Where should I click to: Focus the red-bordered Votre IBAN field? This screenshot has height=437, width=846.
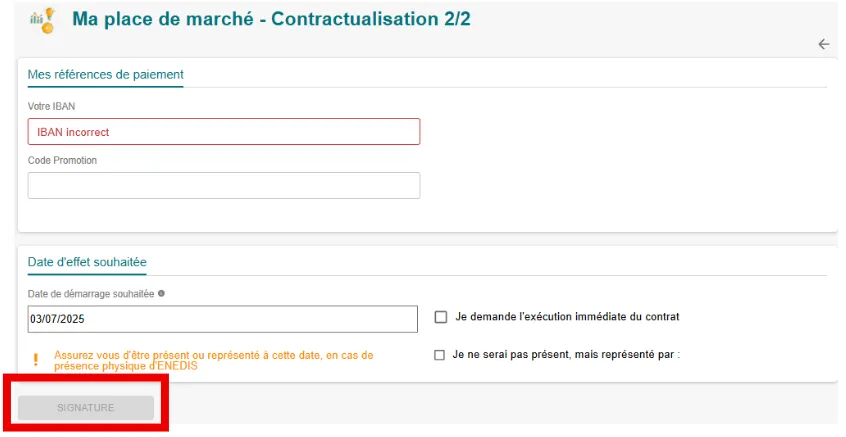223,132
